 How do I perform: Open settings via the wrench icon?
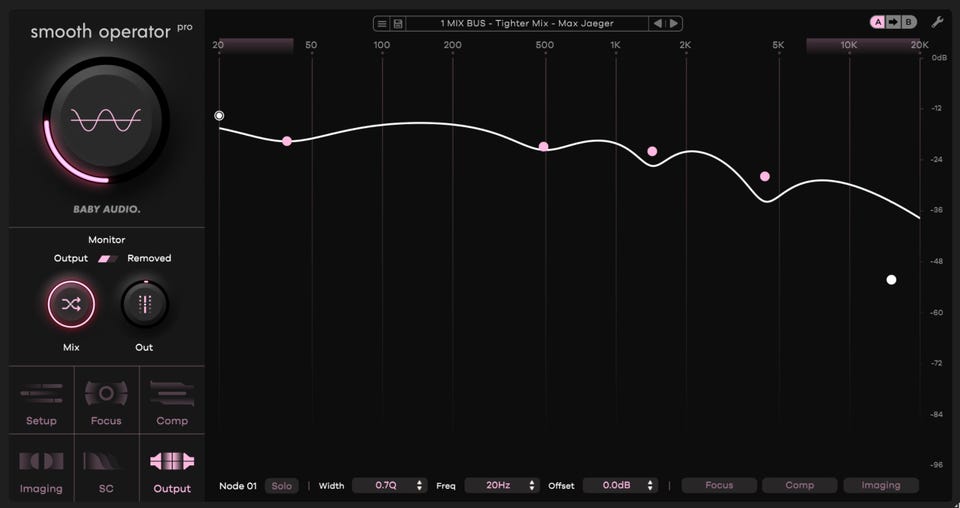937,23
